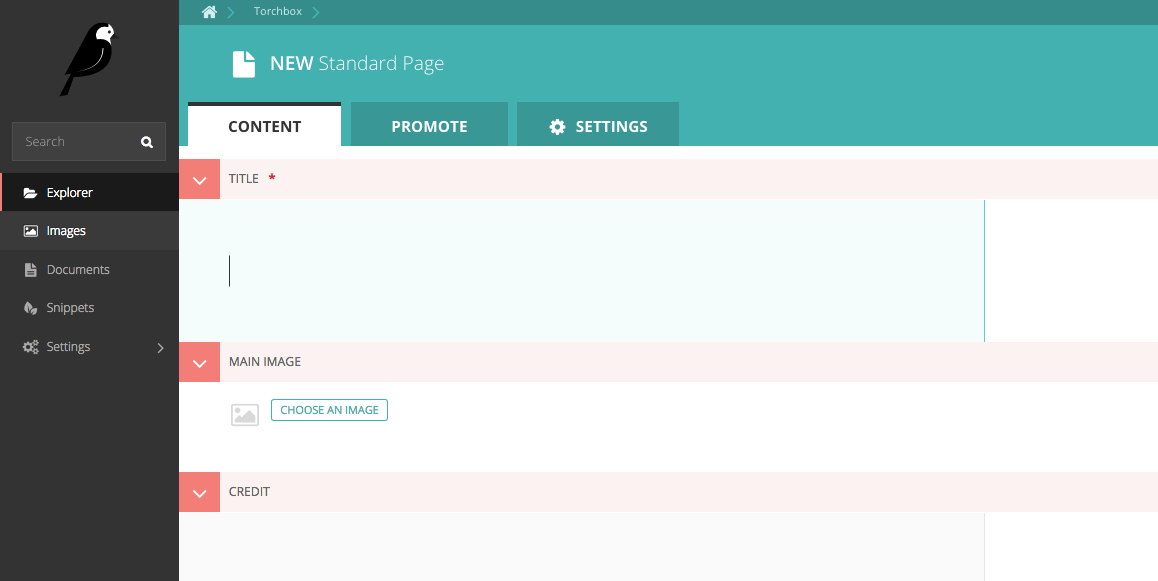This screenshot has height=581, width=1158.
Task: Click the page icon beside New Standard Page
Action: tap(244, 64)
